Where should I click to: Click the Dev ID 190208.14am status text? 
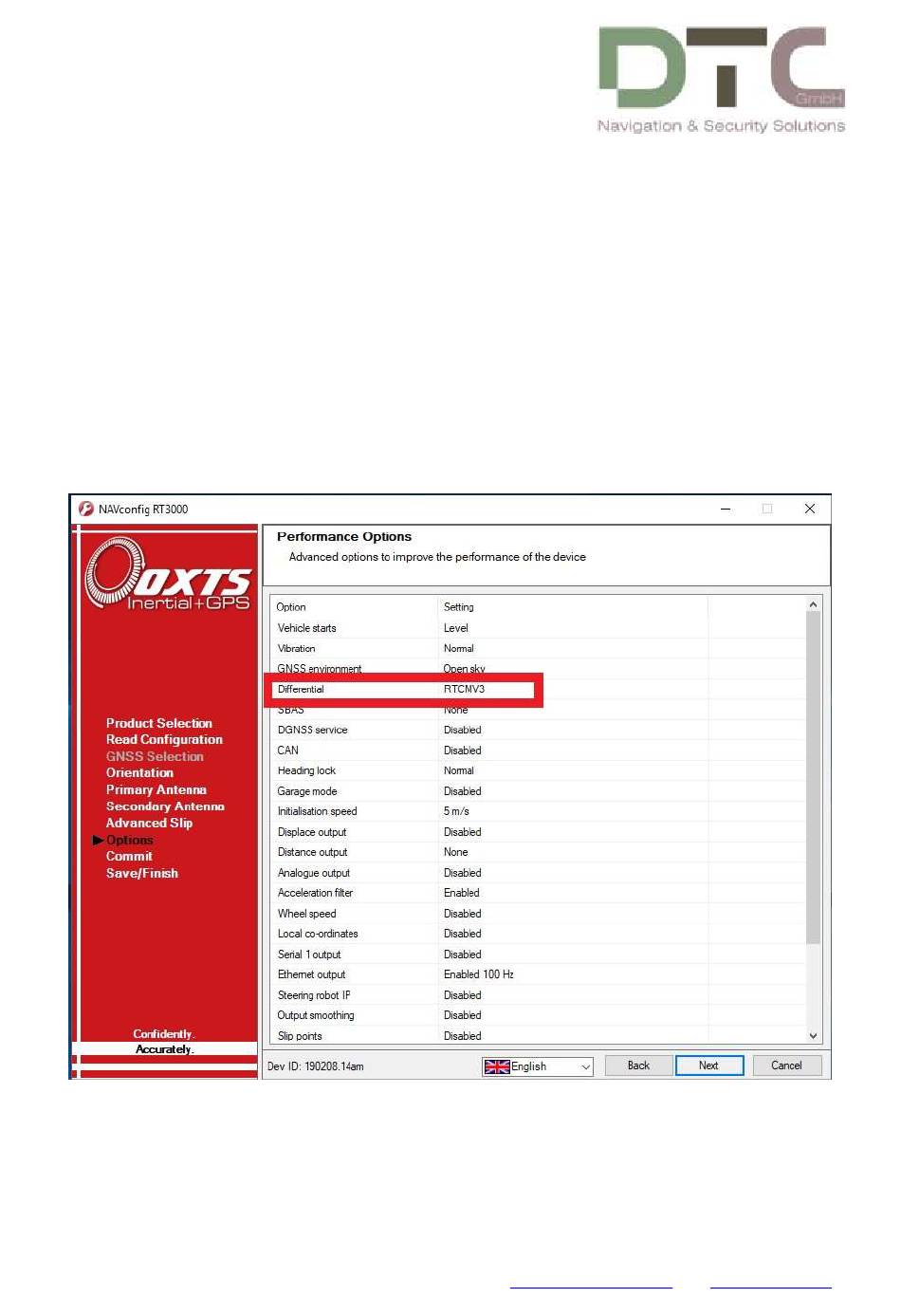315,1066
